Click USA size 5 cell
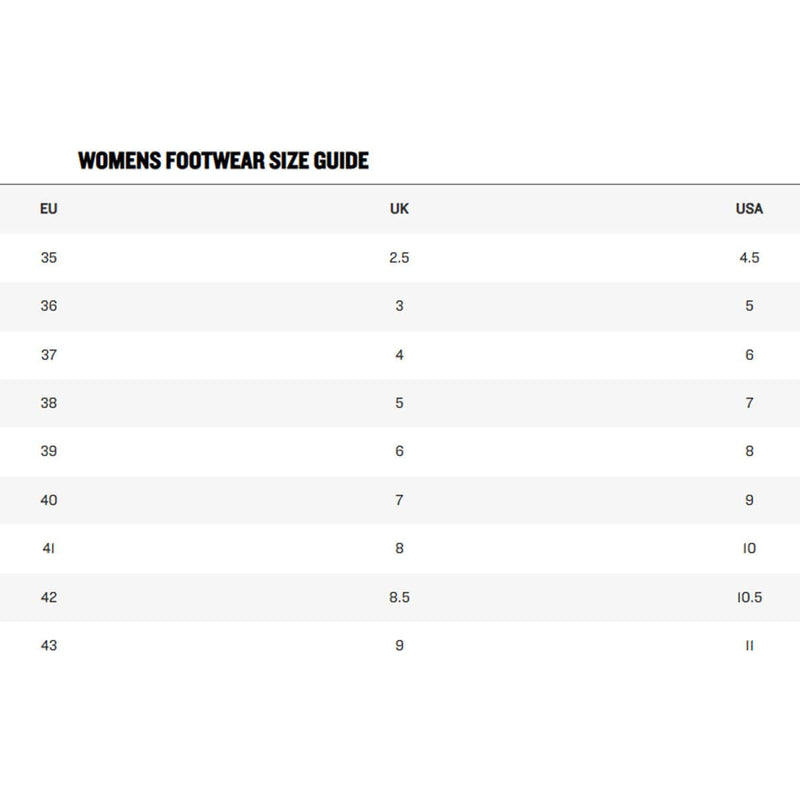The height and width of the screenshot is (800, 800). tap(749, 306)
